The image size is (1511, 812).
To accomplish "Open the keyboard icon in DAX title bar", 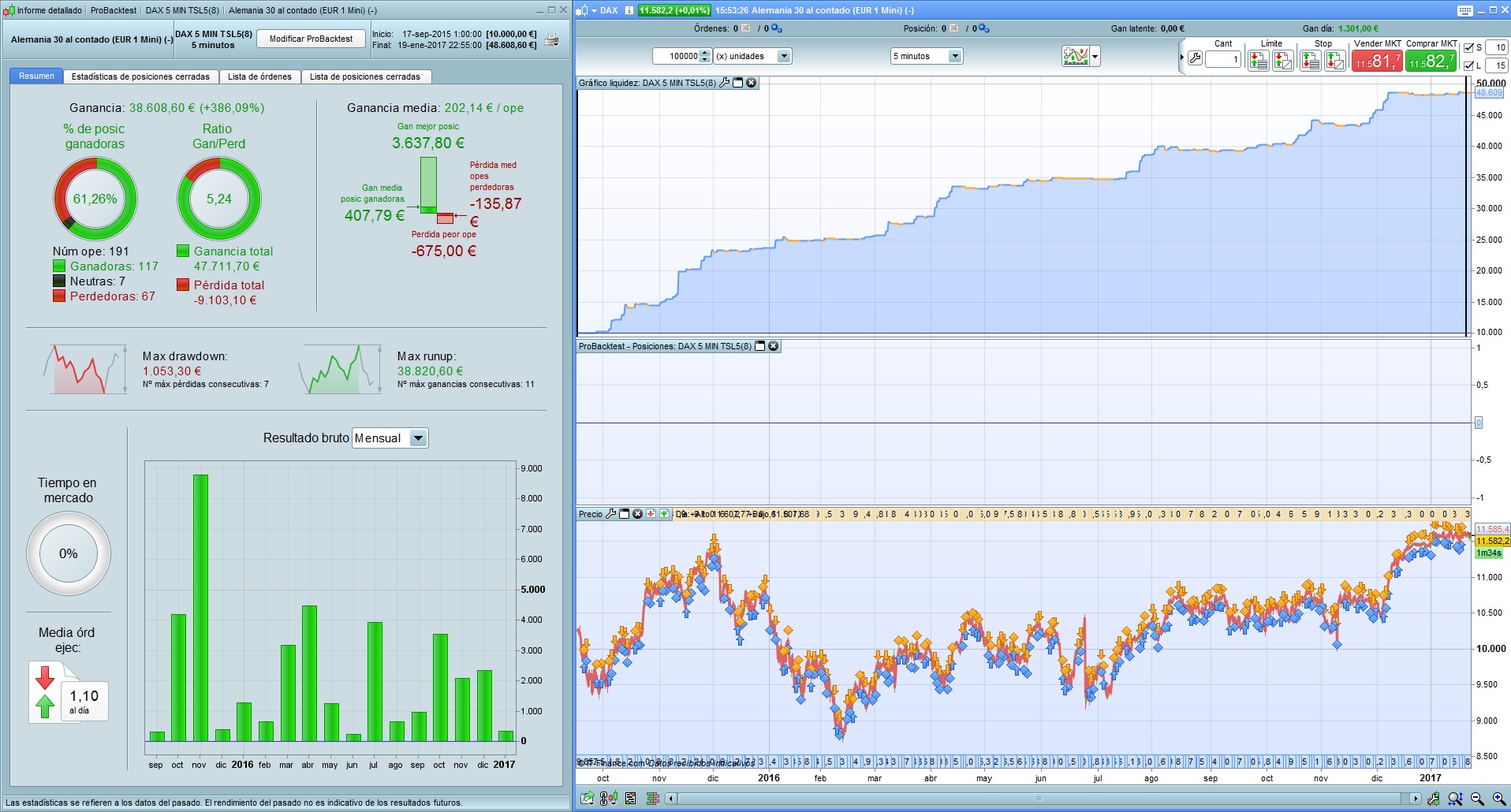I will (x=1464, y=10).
